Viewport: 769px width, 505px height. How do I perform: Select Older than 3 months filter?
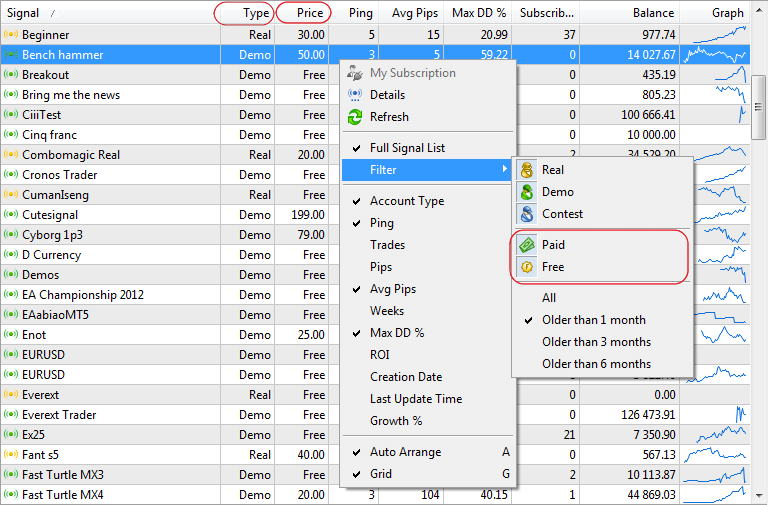[x=602, y=342]
